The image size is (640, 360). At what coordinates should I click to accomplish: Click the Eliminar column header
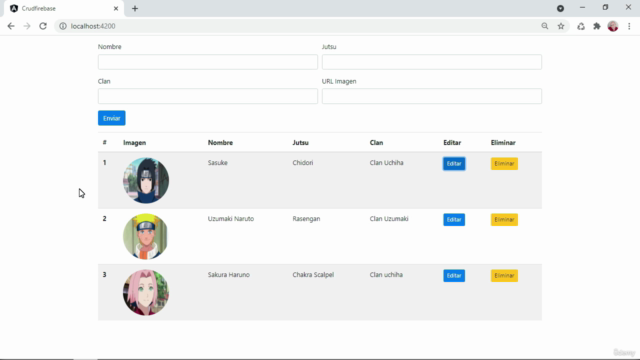(503, 142)
